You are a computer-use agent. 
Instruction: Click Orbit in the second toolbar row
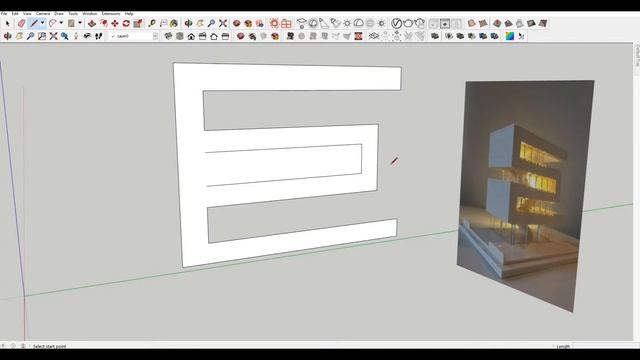(x=7, y=36)
